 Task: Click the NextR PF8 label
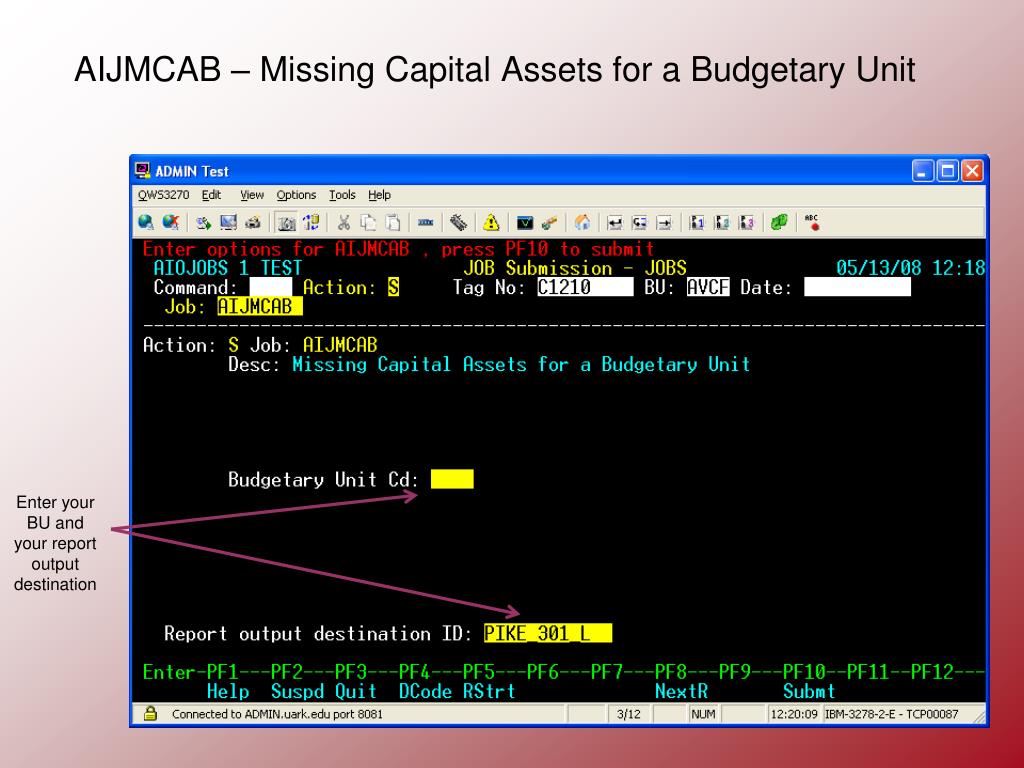681,691
